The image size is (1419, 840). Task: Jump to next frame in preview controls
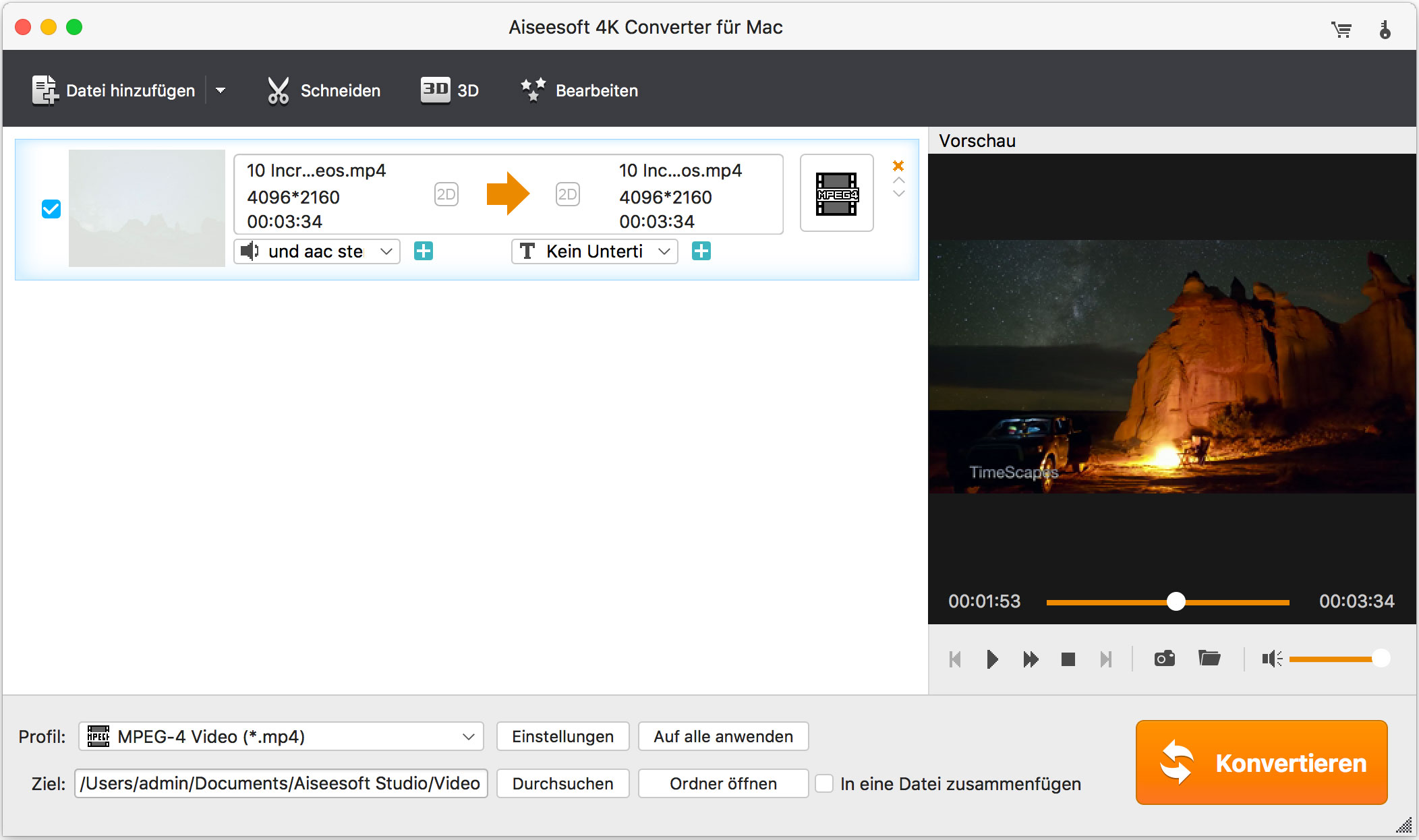click(1105, 659)
